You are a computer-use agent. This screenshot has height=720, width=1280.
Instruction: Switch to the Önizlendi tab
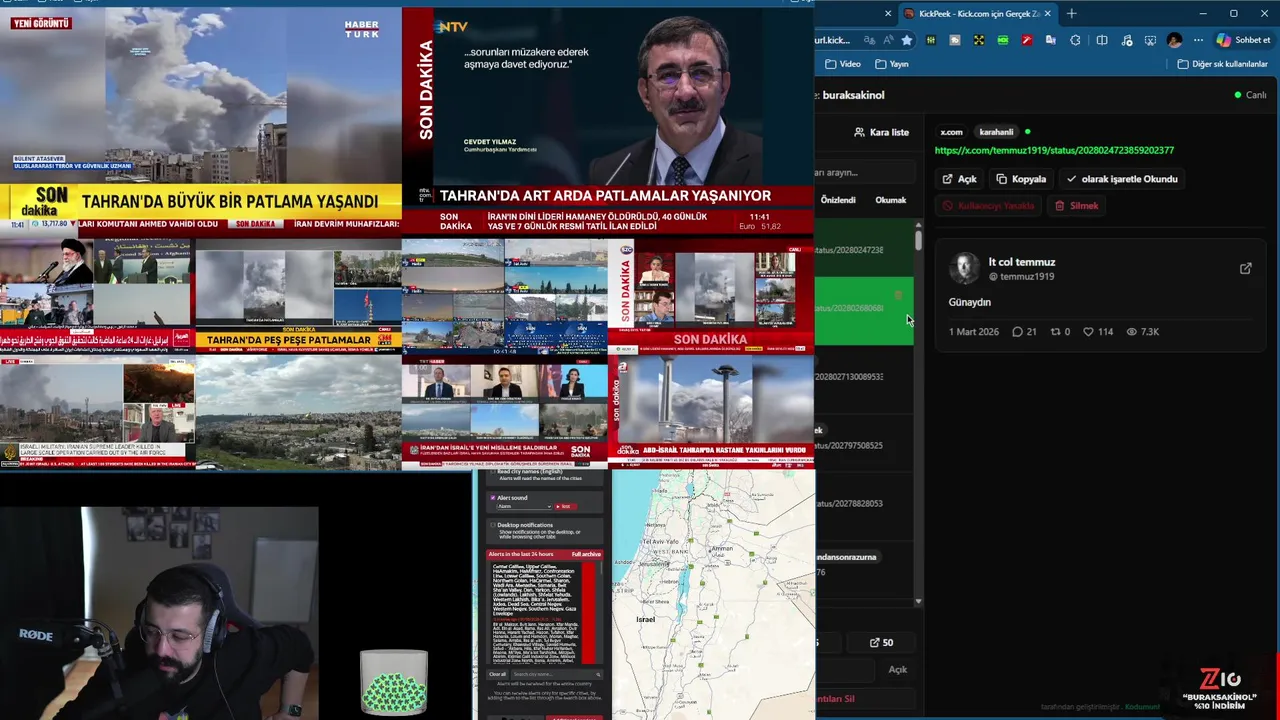pyautogui.click(x=838, y=200)
